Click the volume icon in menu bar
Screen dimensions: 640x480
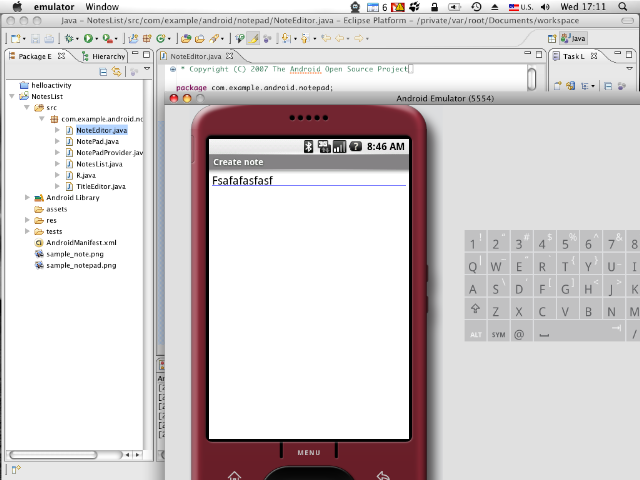click(545, 7)
